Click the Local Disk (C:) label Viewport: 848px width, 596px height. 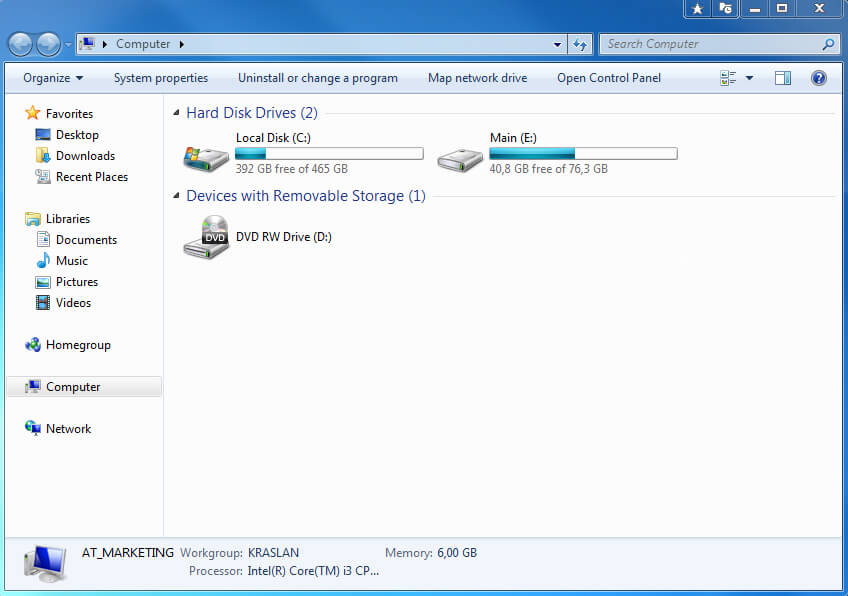(273, 138)
